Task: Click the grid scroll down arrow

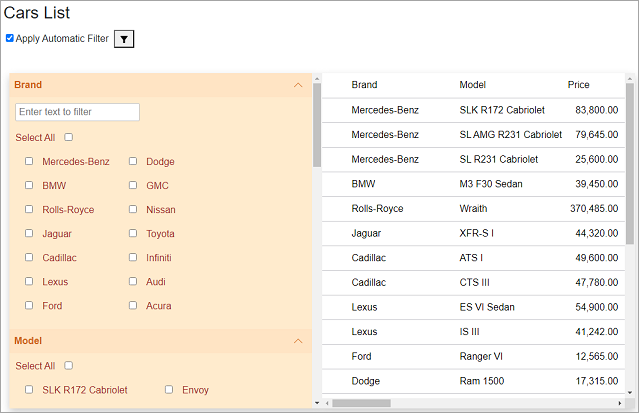Action: (630, 393)
